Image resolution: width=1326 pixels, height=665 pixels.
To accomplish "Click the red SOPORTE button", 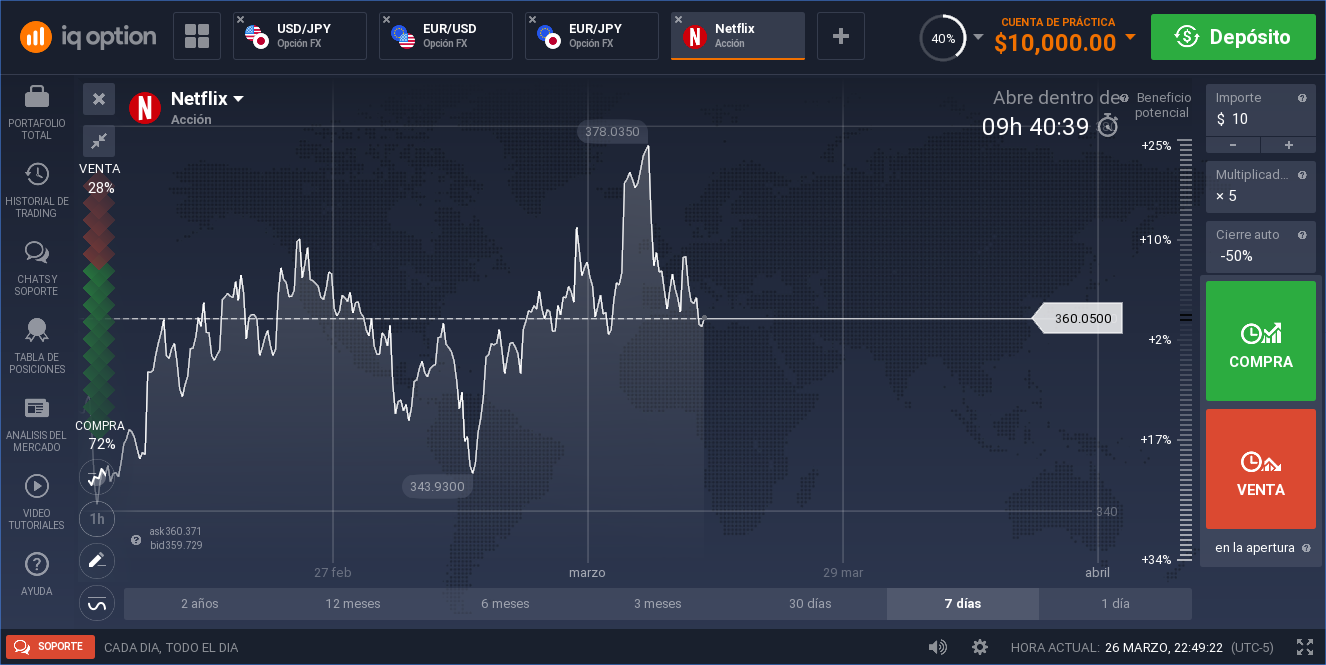I will 50,647.
